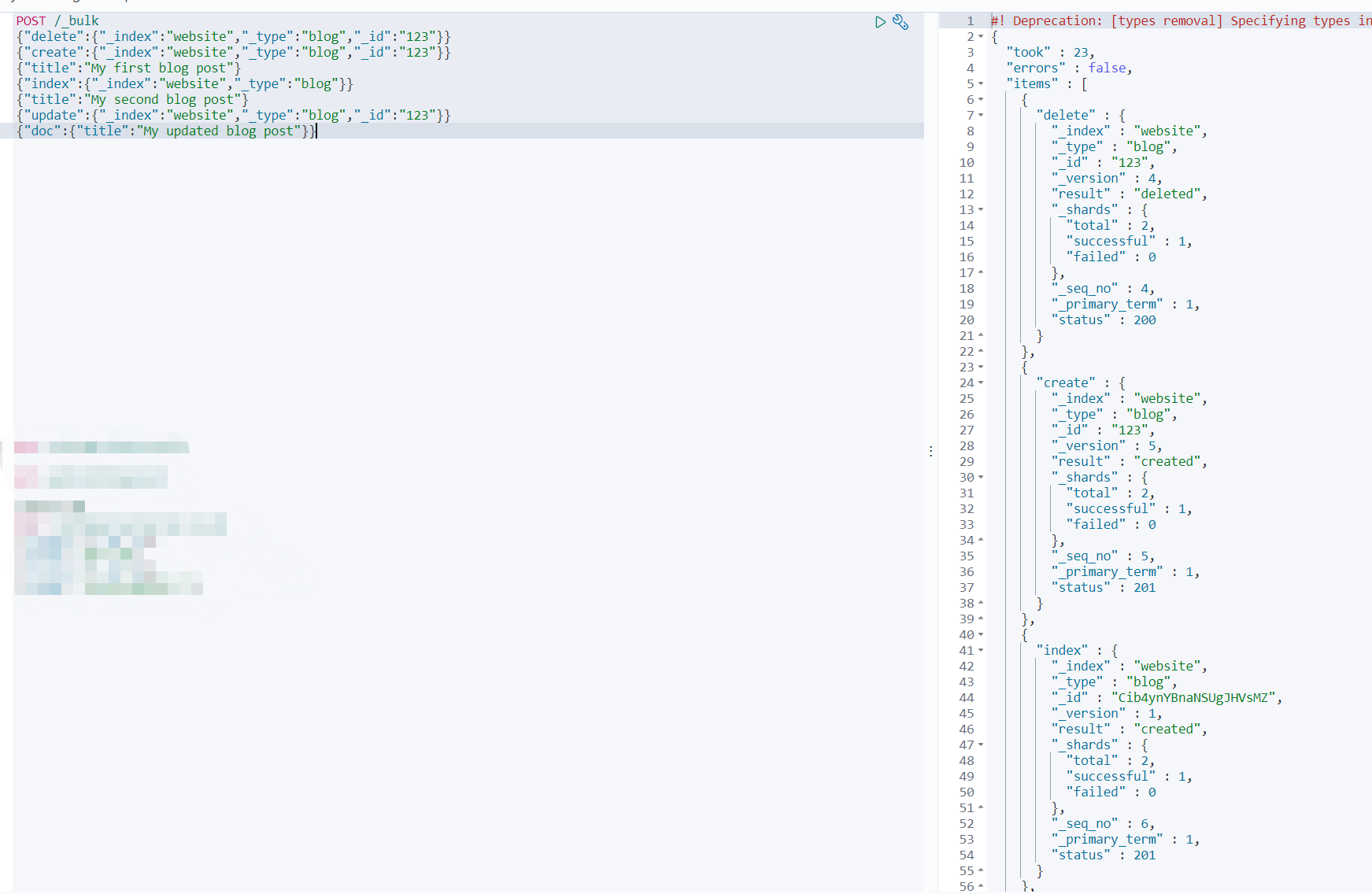Click response line number 10
This screenshot has width=1372, height=894.
coord(967,162)
